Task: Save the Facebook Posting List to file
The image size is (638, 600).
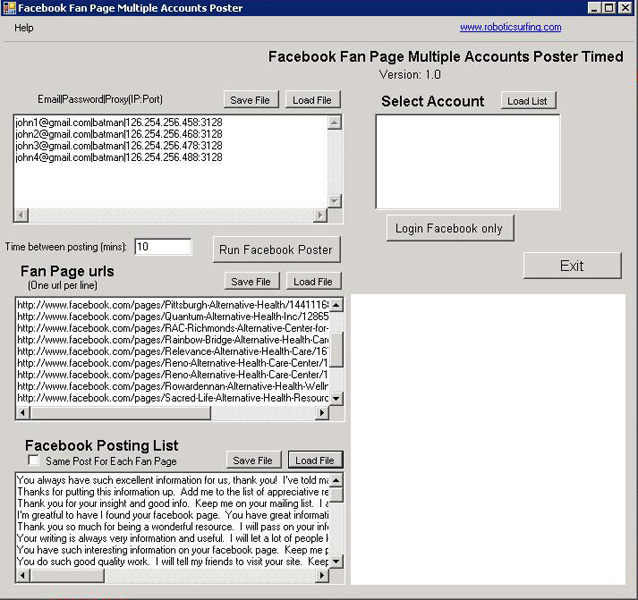Action: (x=253, y=460)
